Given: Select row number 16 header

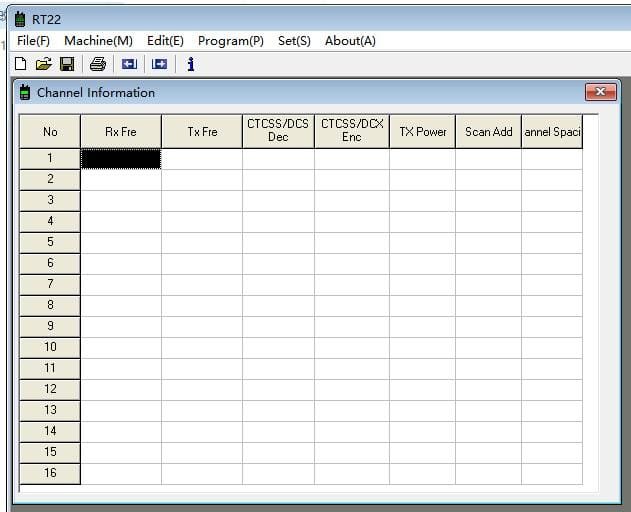Looking at the screenshot, I should coord(50,473).
